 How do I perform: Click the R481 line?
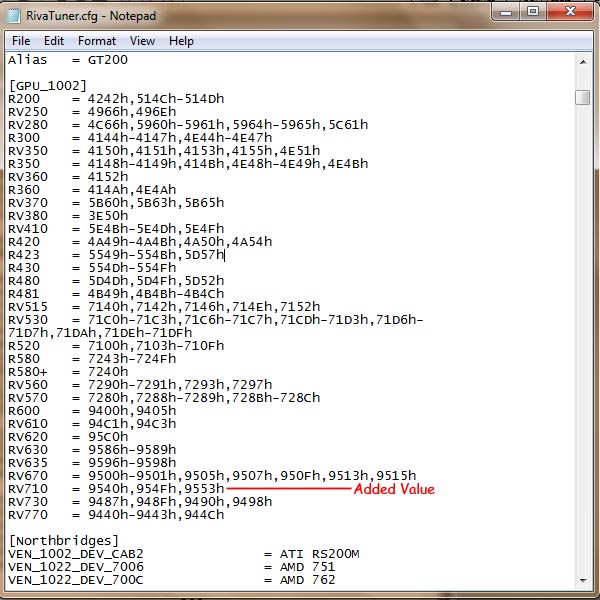116,294
